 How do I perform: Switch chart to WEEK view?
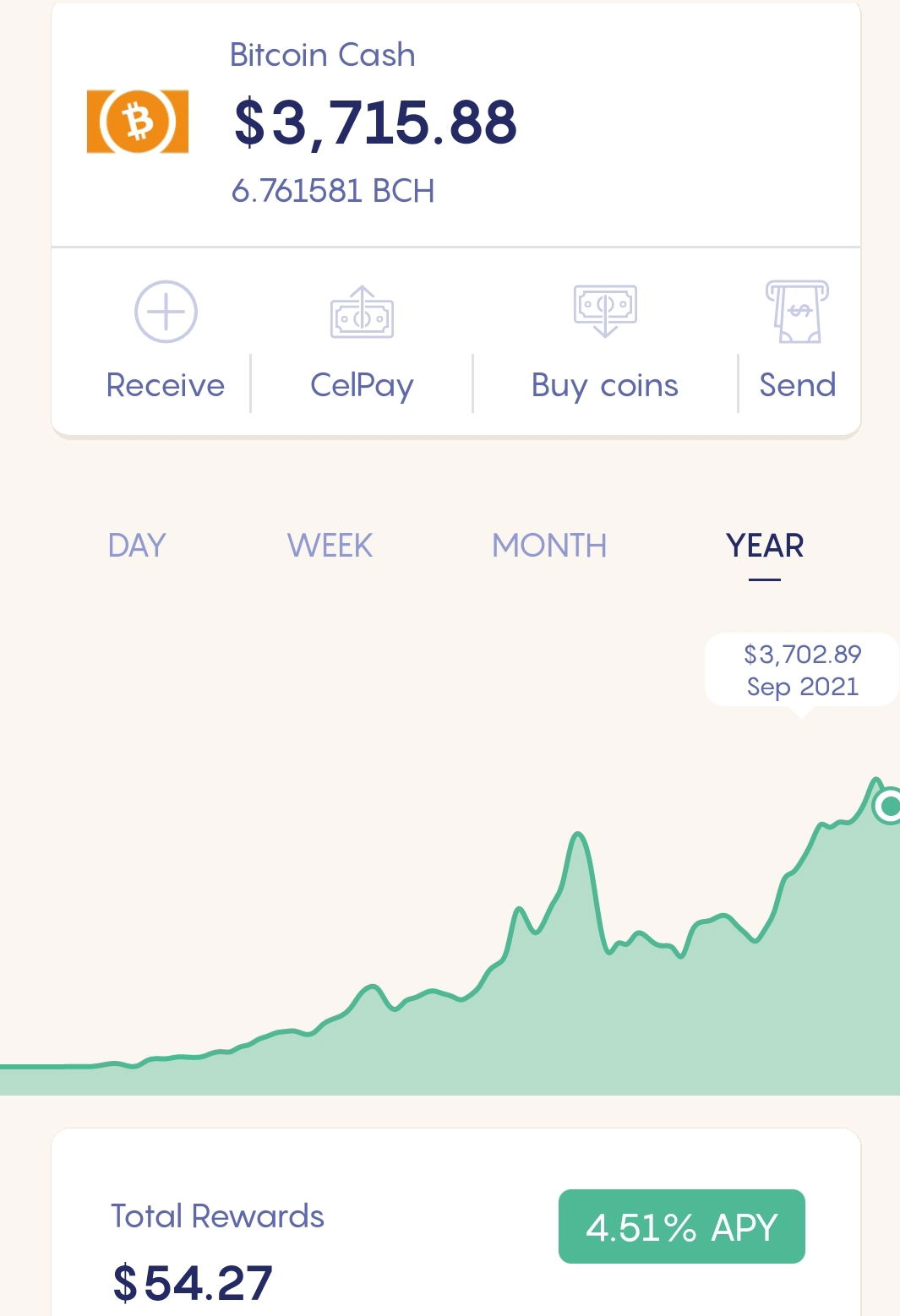click(330, 546)
